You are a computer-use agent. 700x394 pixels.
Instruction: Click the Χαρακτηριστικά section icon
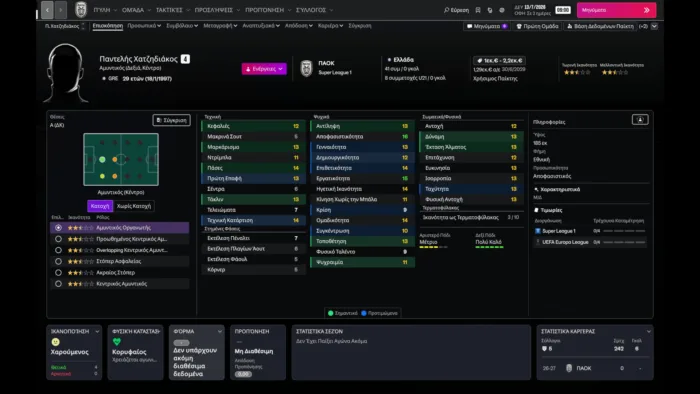click(x=536, y=189)
